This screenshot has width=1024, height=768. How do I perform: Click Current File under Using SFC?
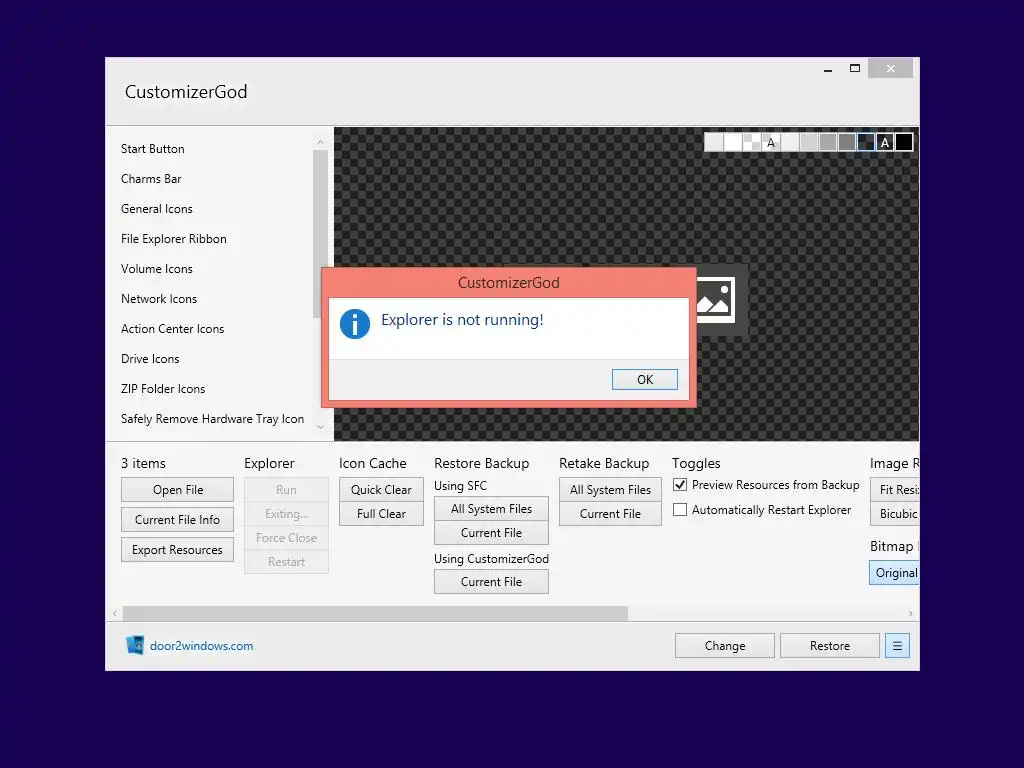[491, 533]
